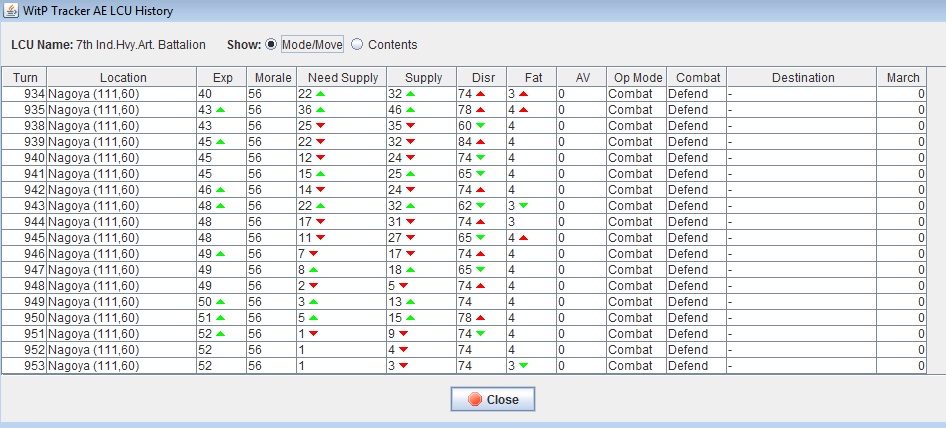Click green down arrow beside Fat 3, turn 953

click(523, 365)
